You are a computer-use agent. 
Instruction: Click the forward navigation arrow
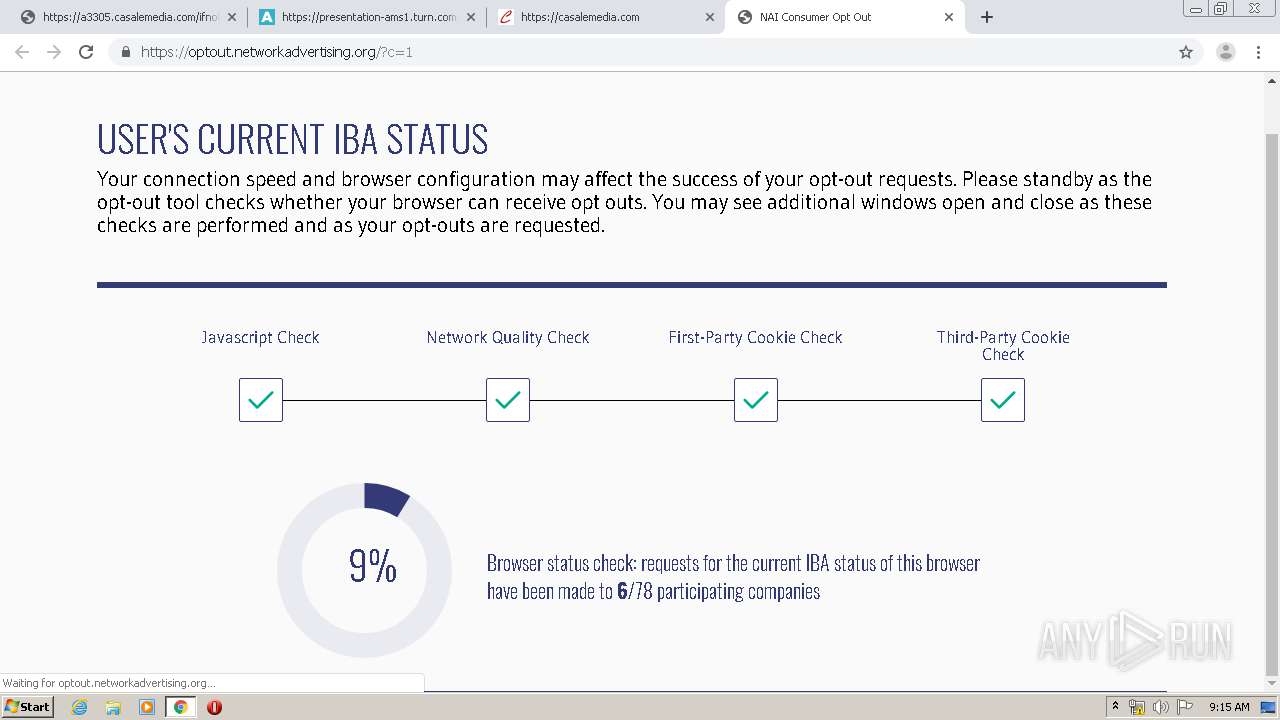pyautogui.click(x=54, y=52)
